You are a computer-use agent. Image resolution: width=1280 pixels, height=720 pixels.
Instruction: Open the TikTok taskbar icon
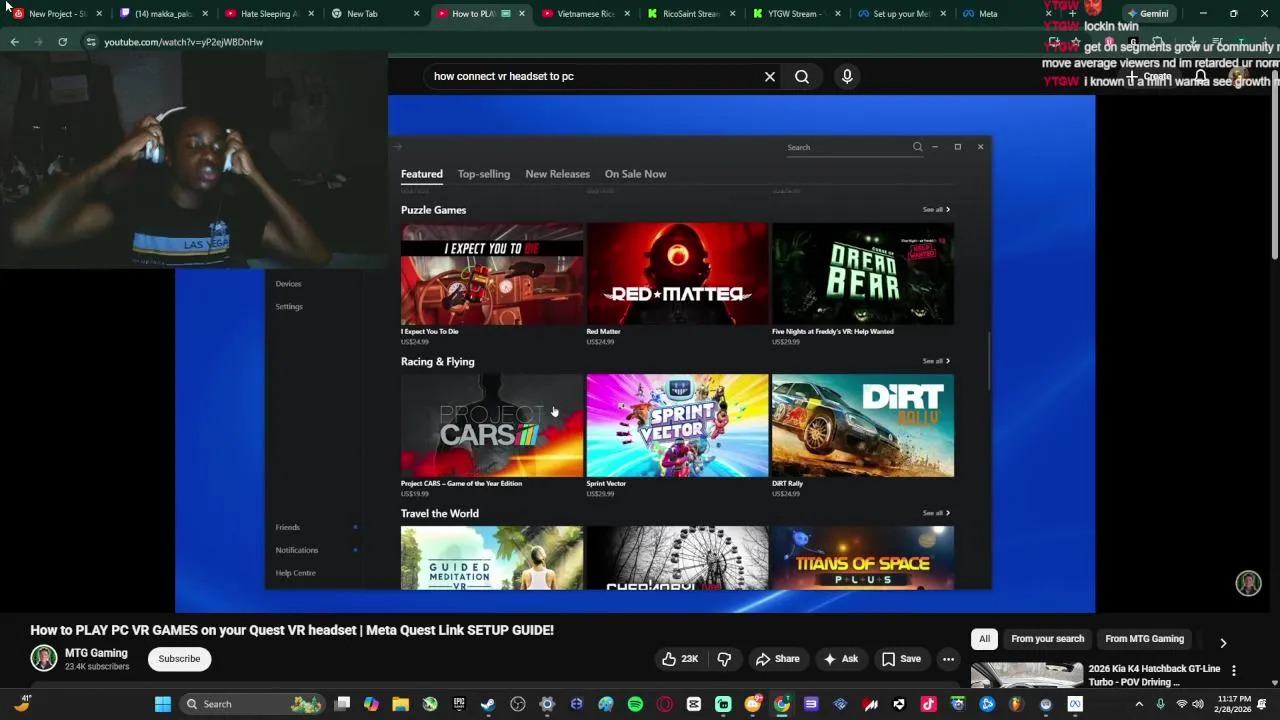coord(928,704)
